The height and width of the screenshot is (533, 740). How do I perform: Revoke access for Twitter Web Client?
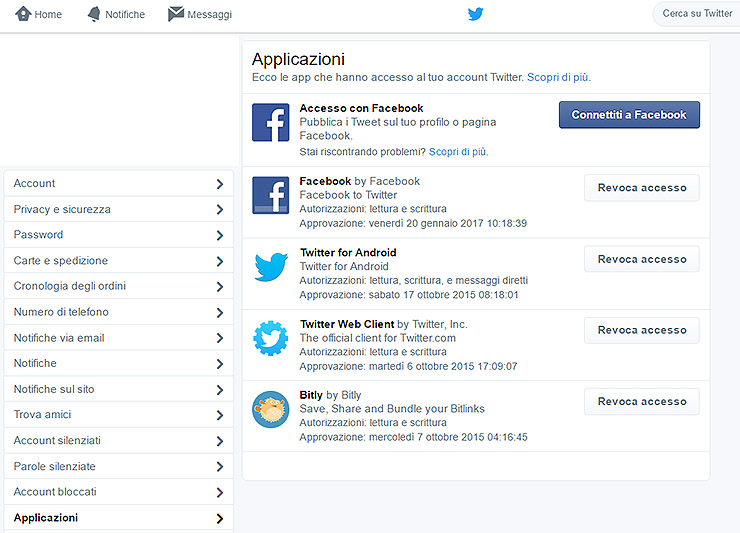641,330
